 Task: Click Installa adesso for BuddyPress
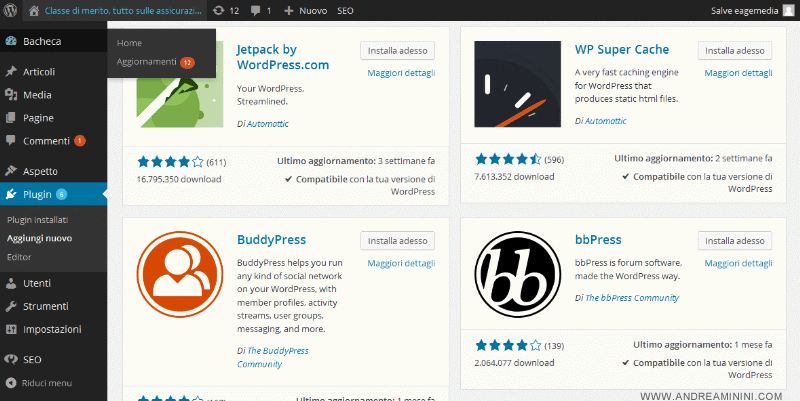tap(397, 241)
